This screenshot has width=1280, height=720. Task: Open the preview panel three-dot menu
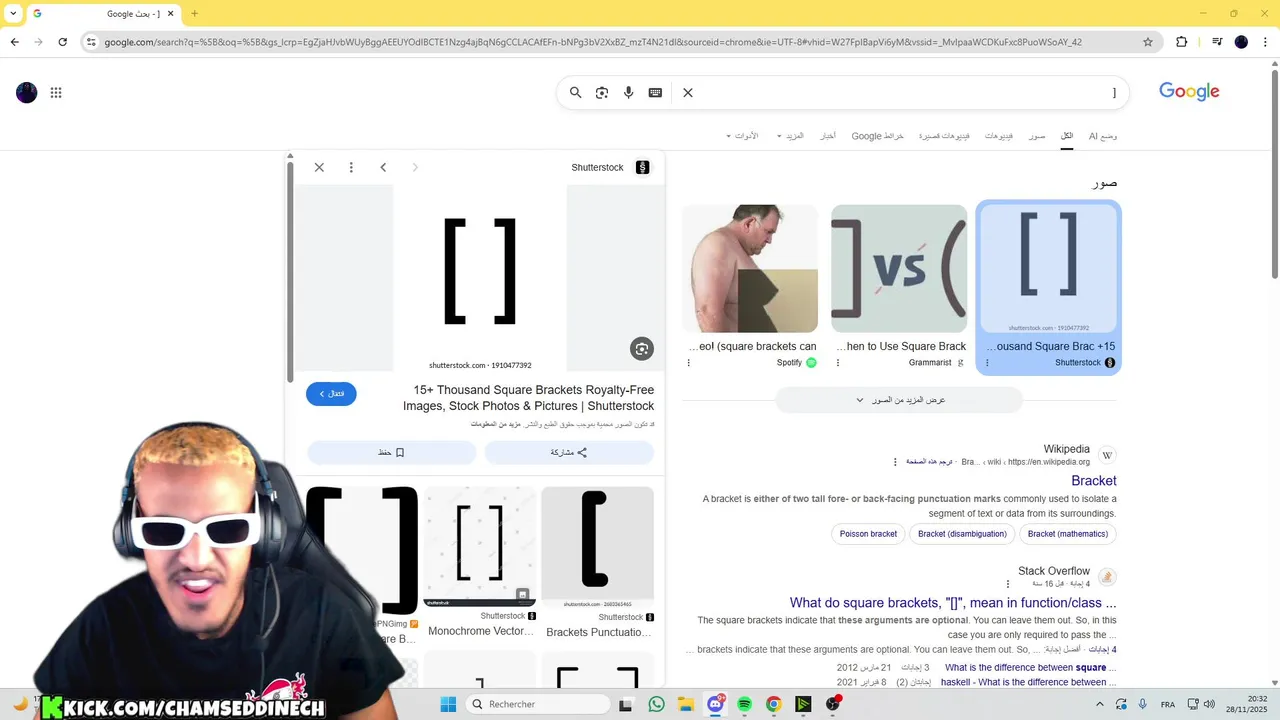pyautogui.click(x=351, y=167)
